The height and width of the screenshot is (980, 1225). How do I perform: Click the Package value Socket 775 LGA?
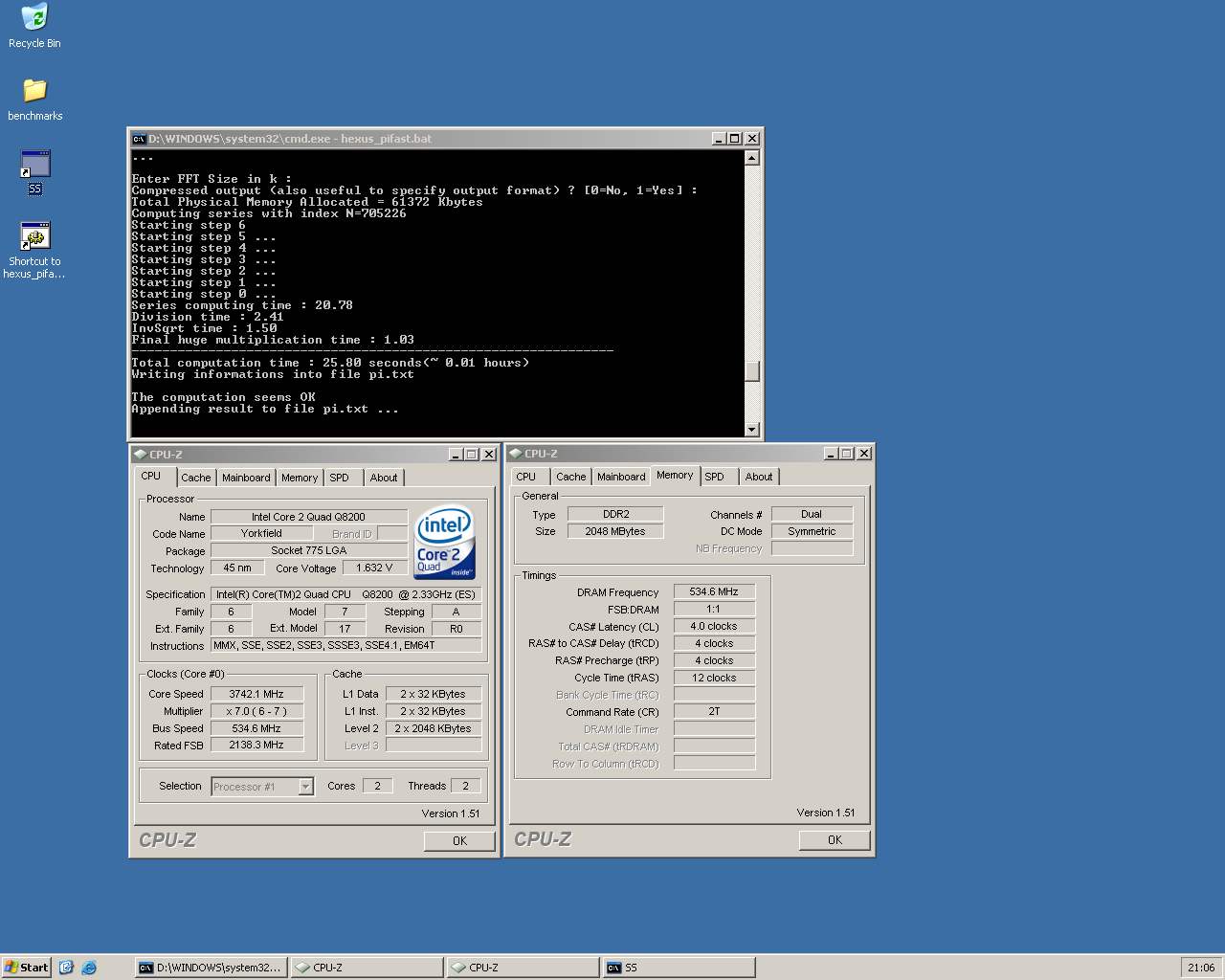[309, 550]
